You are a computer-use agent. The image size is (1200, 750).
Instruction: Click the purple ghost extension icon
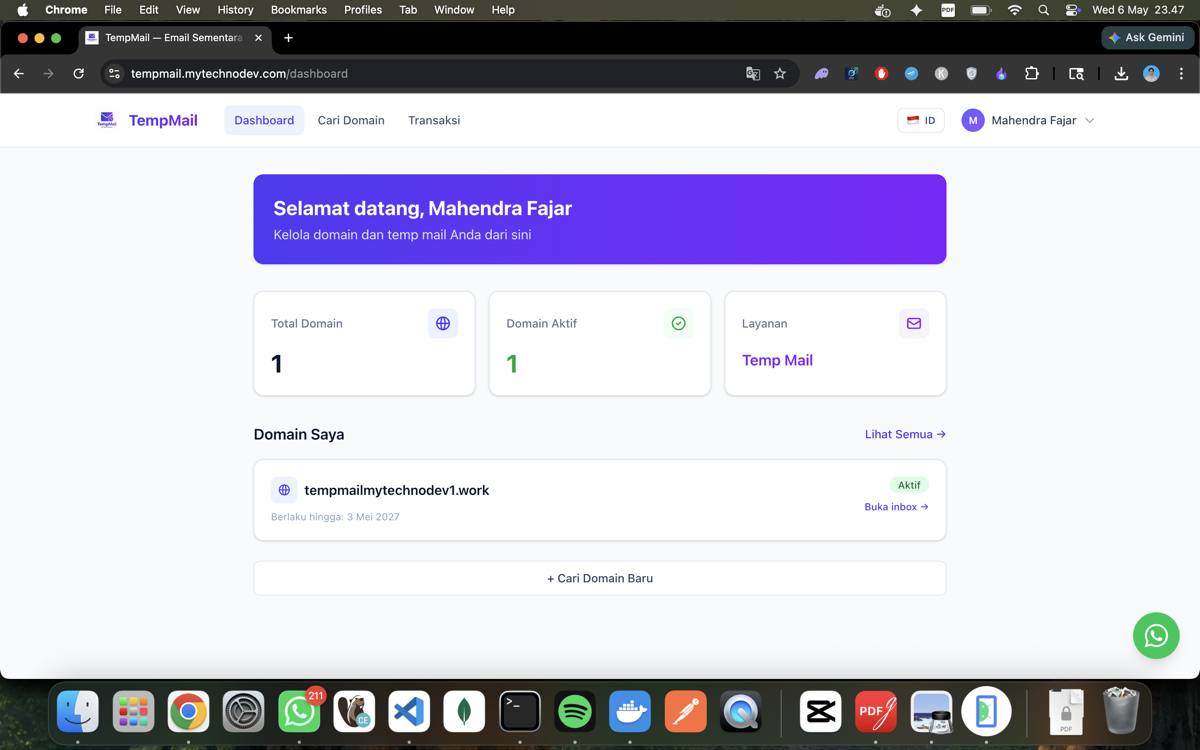pos(821,73)
